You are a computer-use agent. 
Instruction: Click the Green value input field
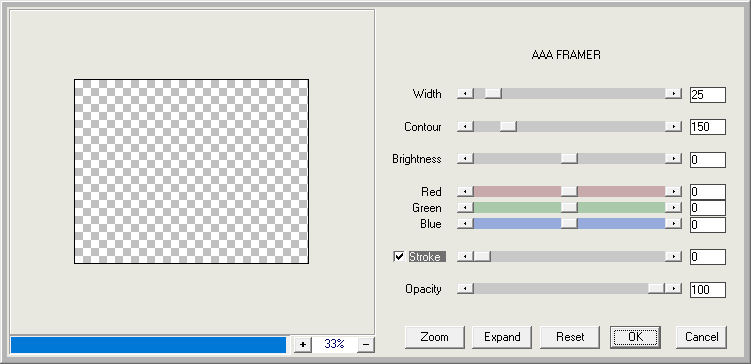pyautogui.click(x=708, y=208)
